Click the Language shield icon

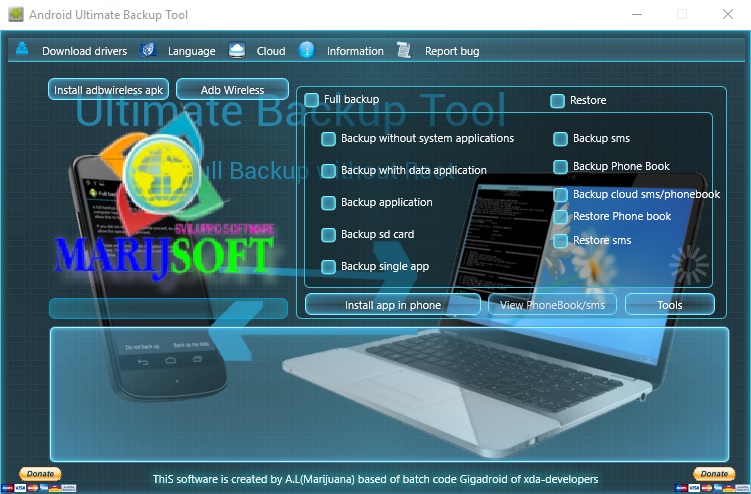click(x=148, y=50)
